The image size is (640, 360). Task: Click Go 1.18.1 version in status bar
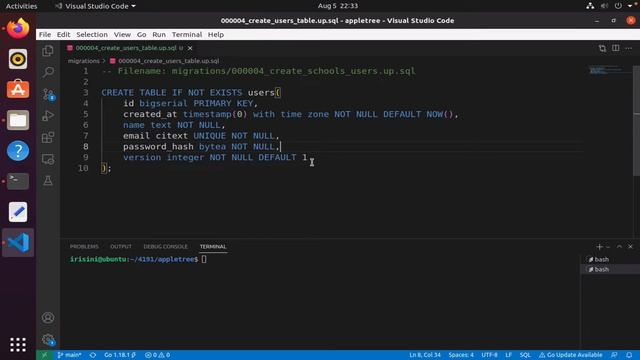click(x=120, y=355)
